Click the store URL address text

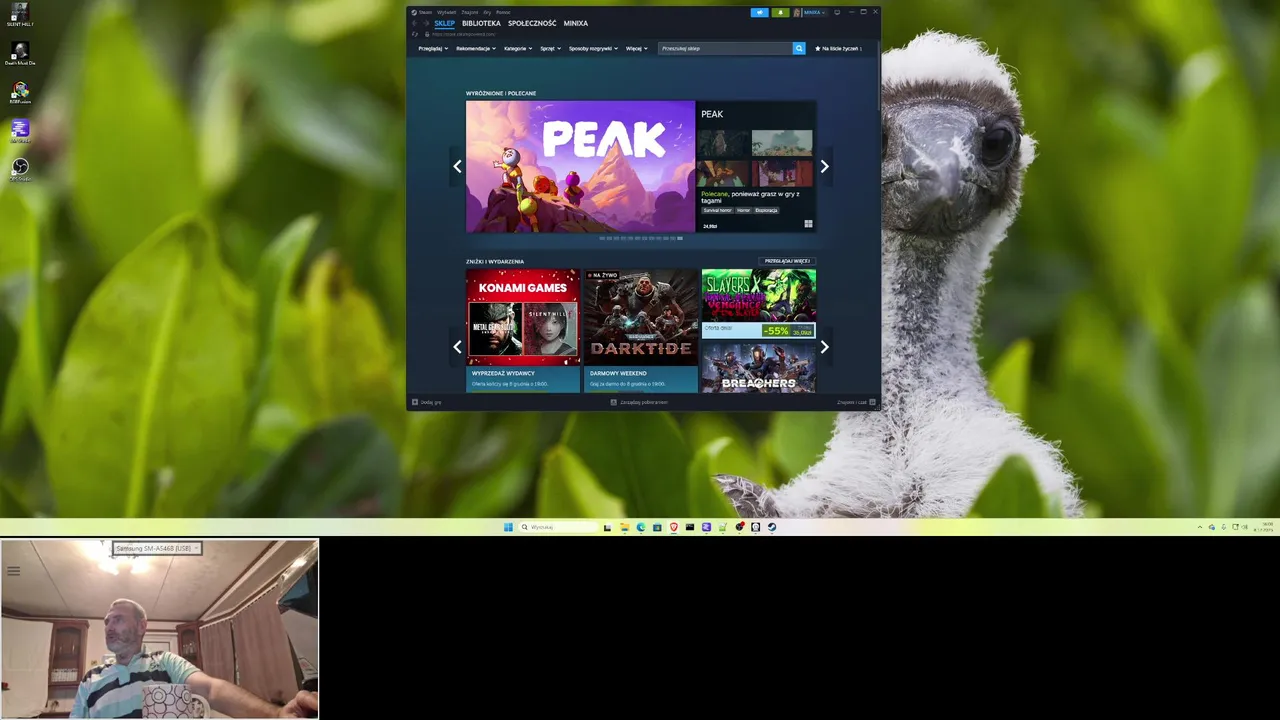(463, 34)
